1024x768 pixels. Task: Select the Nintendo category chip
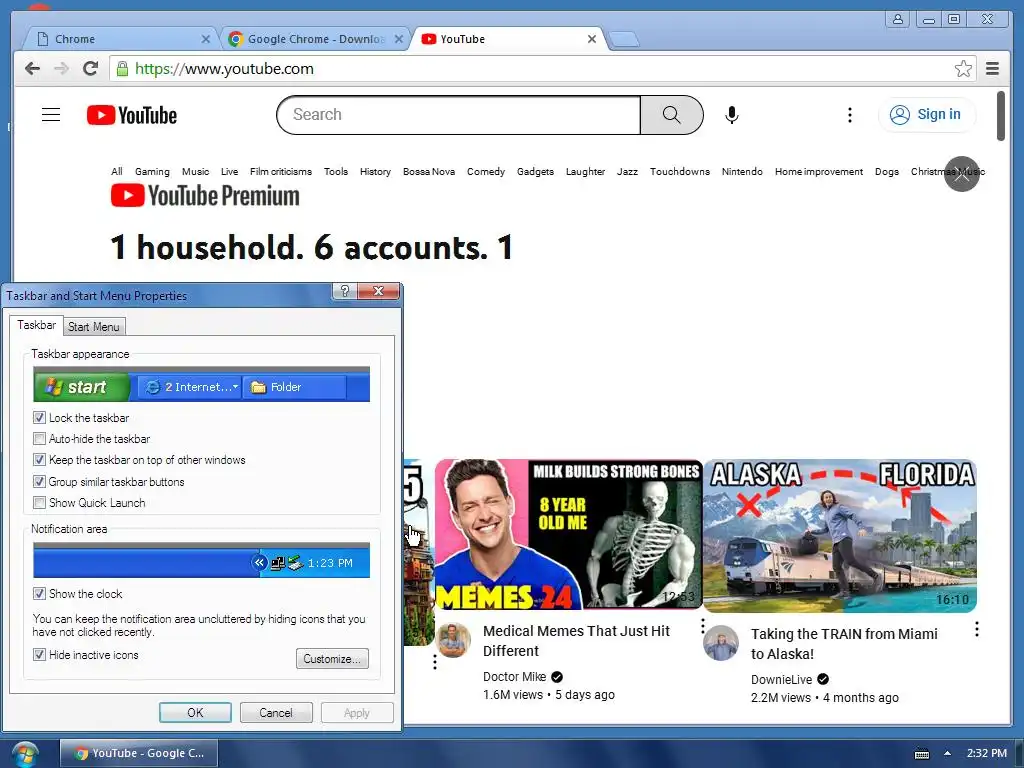[x=742, y=171]
